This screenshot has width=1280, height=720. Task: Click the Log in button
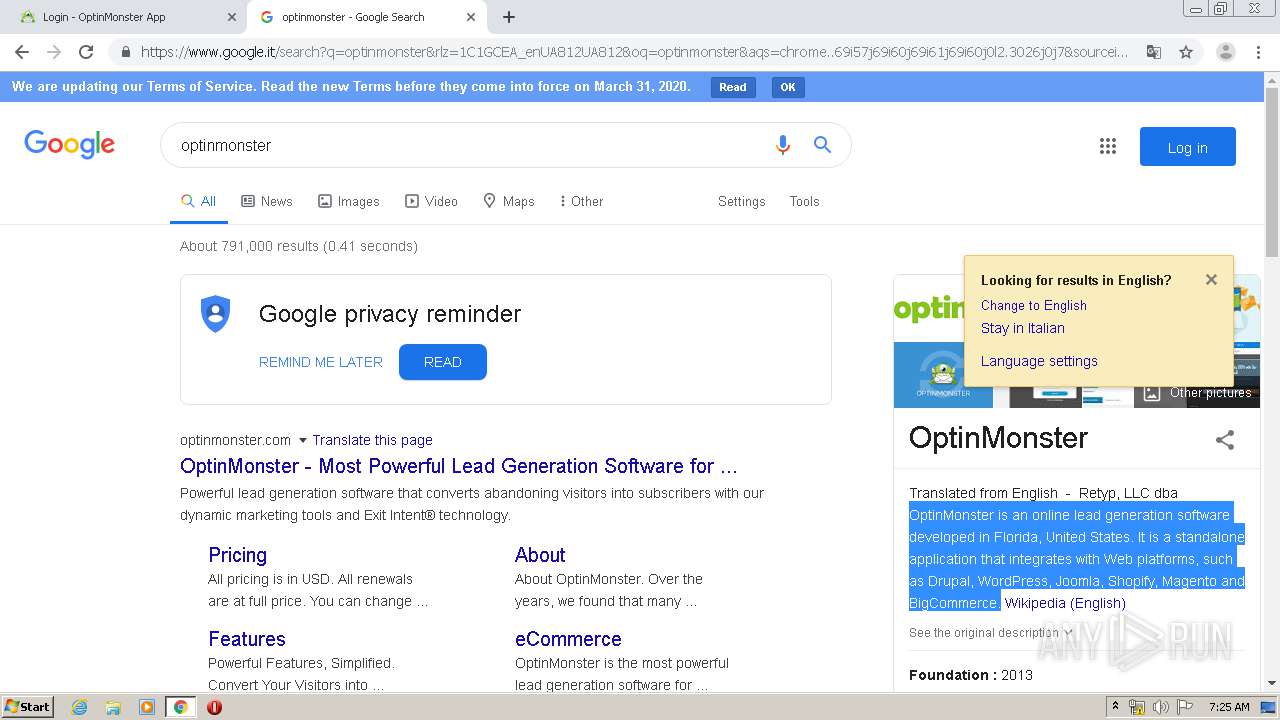(x=1187, y=147)
